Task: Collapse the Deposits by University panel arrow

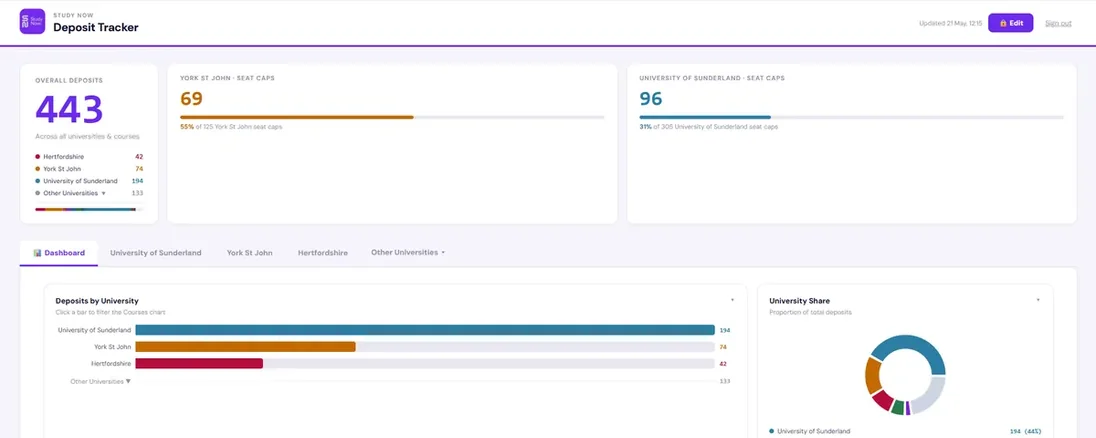Action: point(733,300)
